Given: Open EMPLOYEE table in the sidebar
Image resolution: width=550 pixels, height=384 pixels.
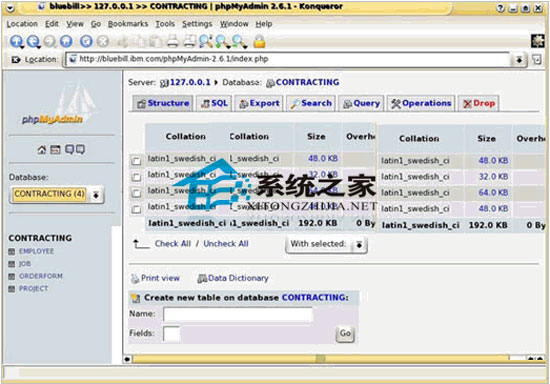Looking at the screenshot, I should pos(36,251).
